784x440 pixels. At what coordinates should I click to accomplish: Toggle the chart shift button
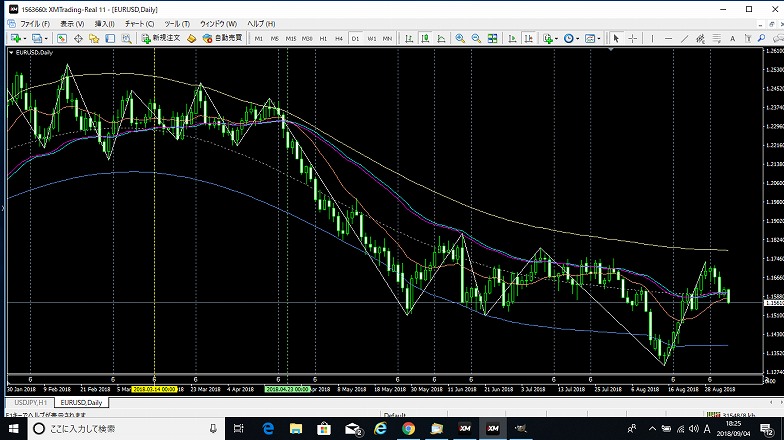point(526,38)
